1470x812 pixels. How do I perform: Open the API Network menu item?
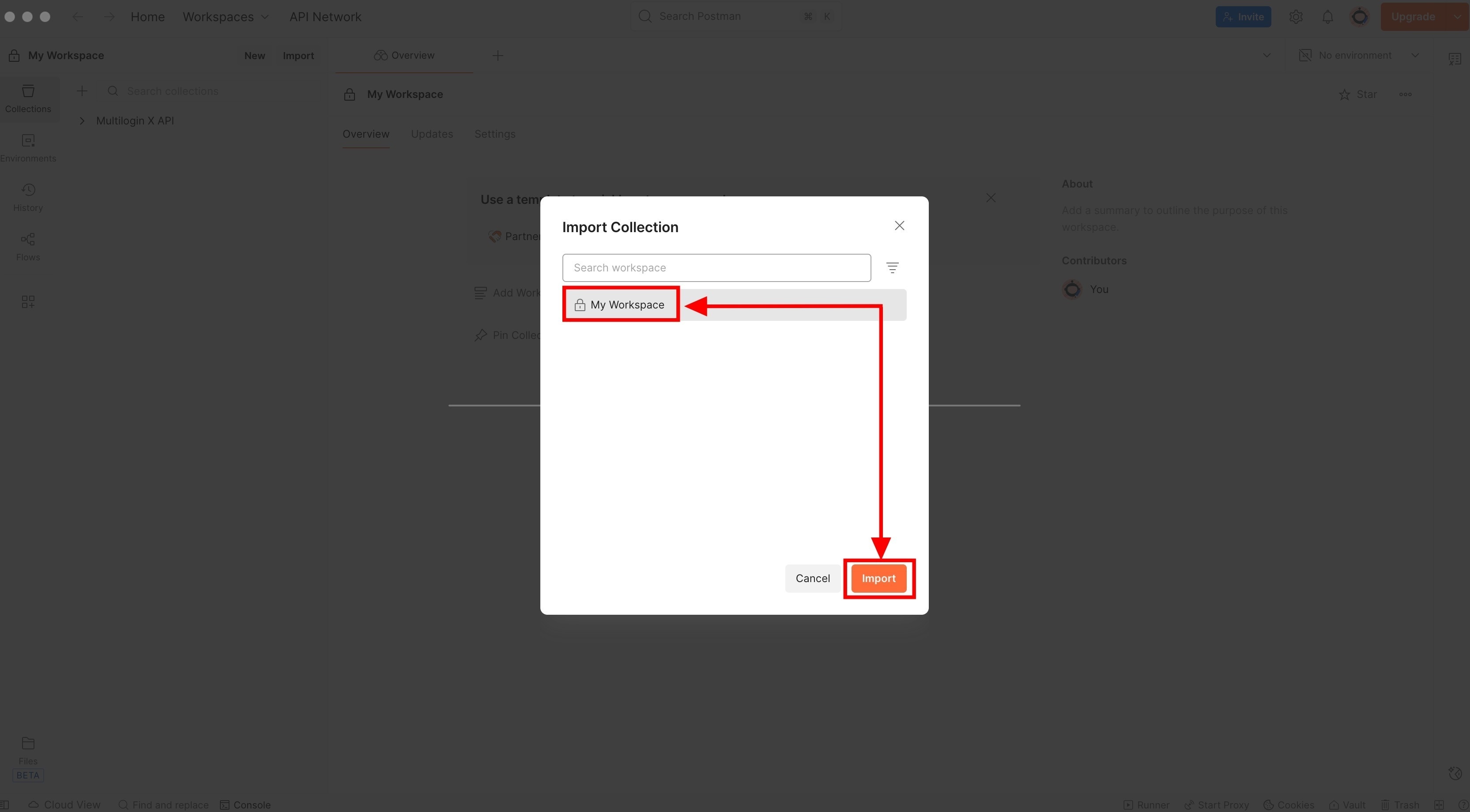(325, 16)
